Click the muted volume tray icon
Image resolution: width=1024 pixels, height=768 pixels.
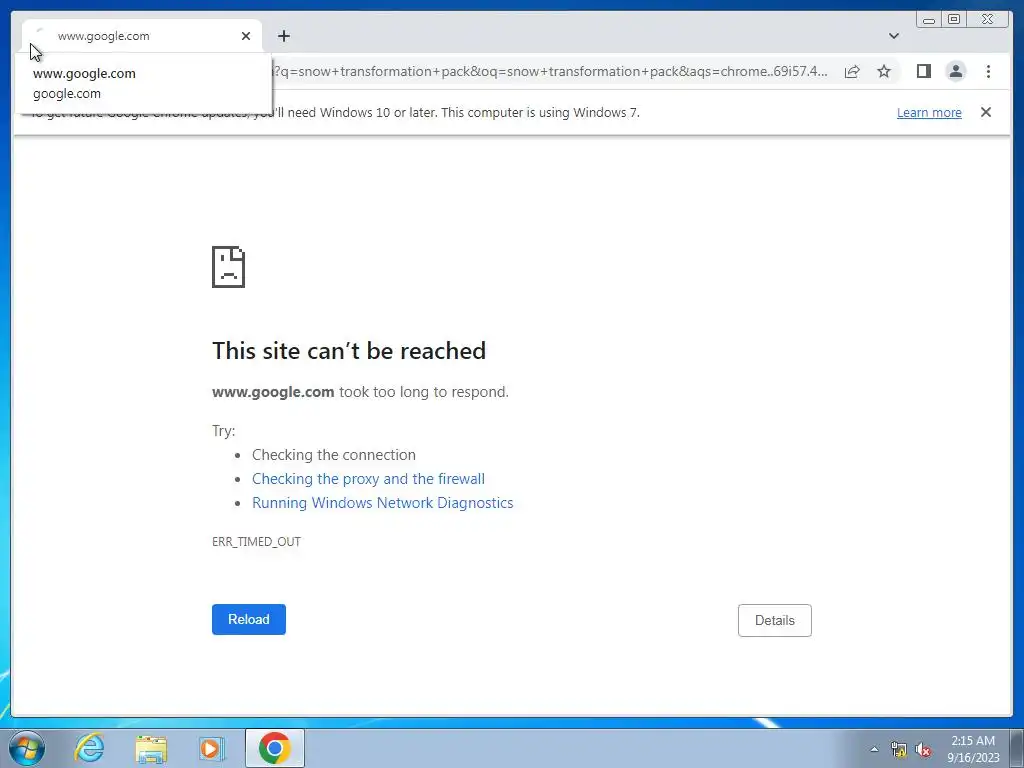(x=923, y=749)
